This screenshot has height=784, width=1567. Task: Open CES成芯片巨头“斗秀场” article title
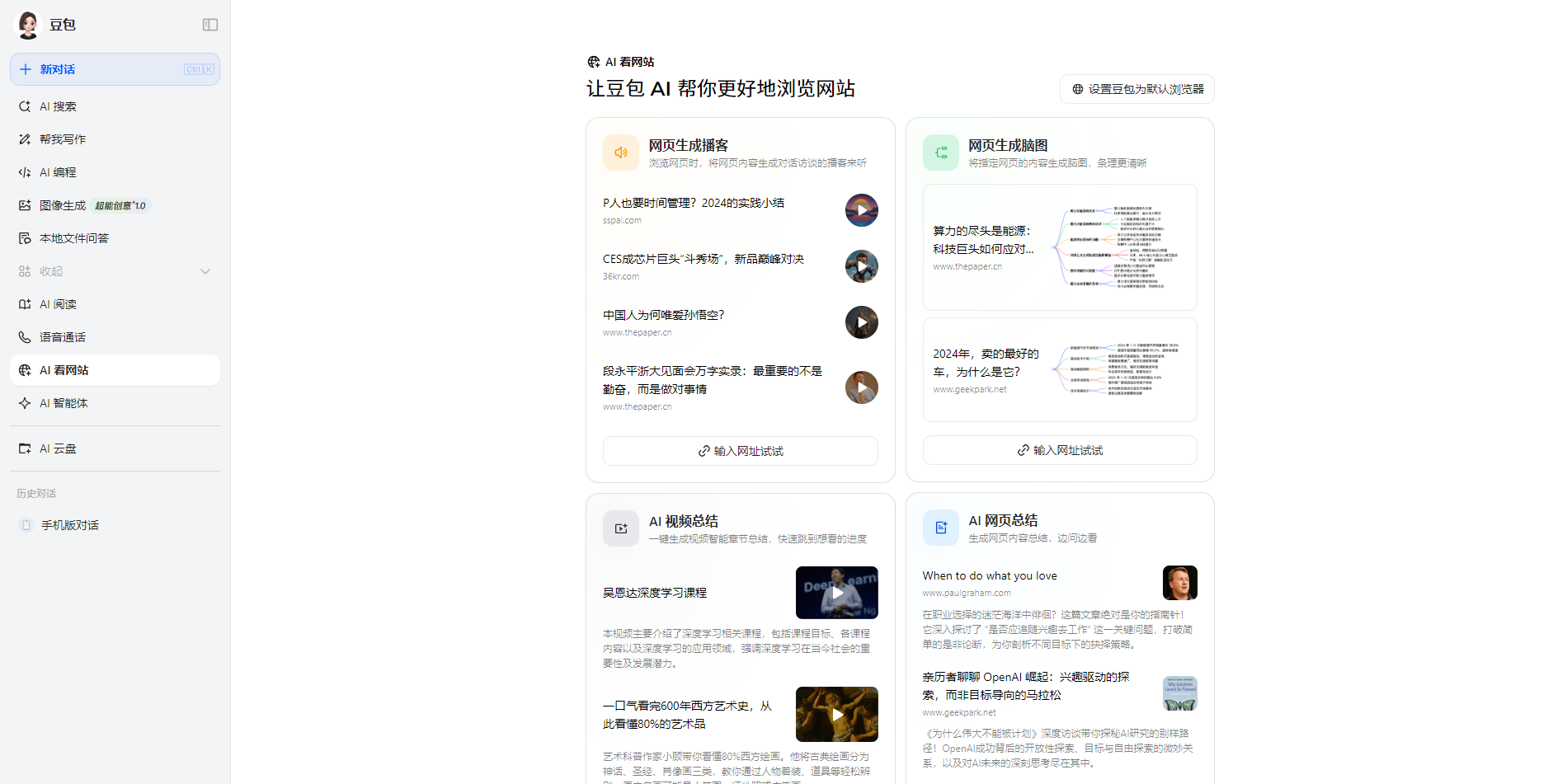(704, 259)
